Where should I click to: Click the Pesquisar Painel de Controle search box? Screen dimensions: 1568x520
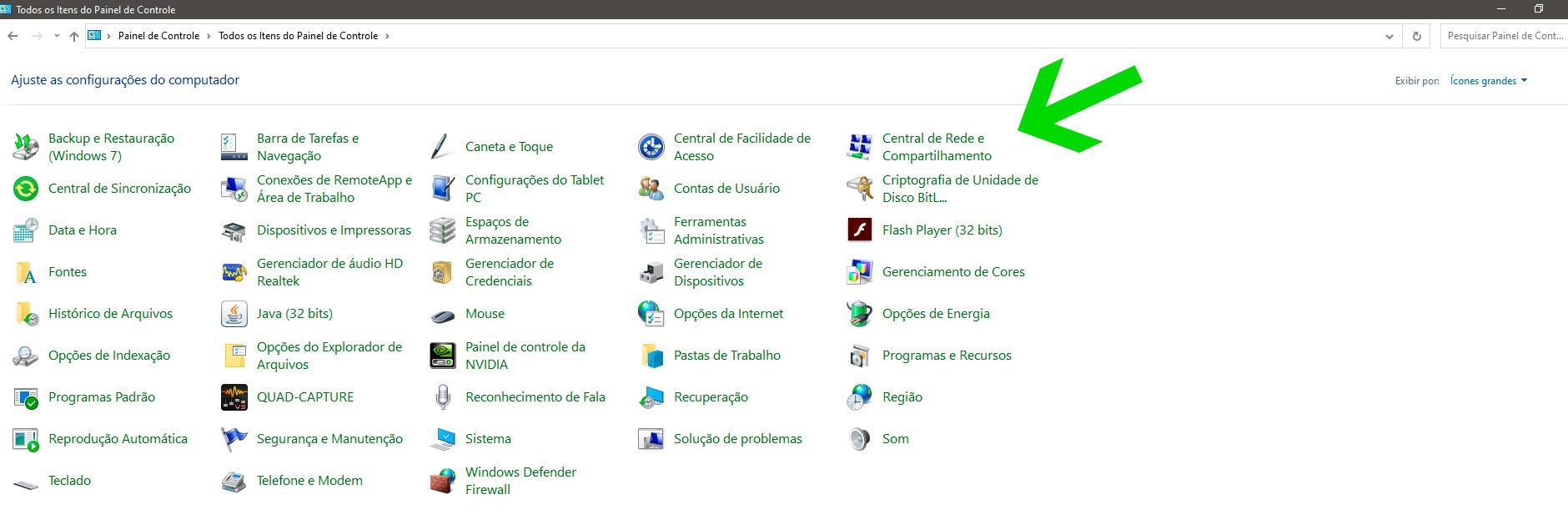1504,36
